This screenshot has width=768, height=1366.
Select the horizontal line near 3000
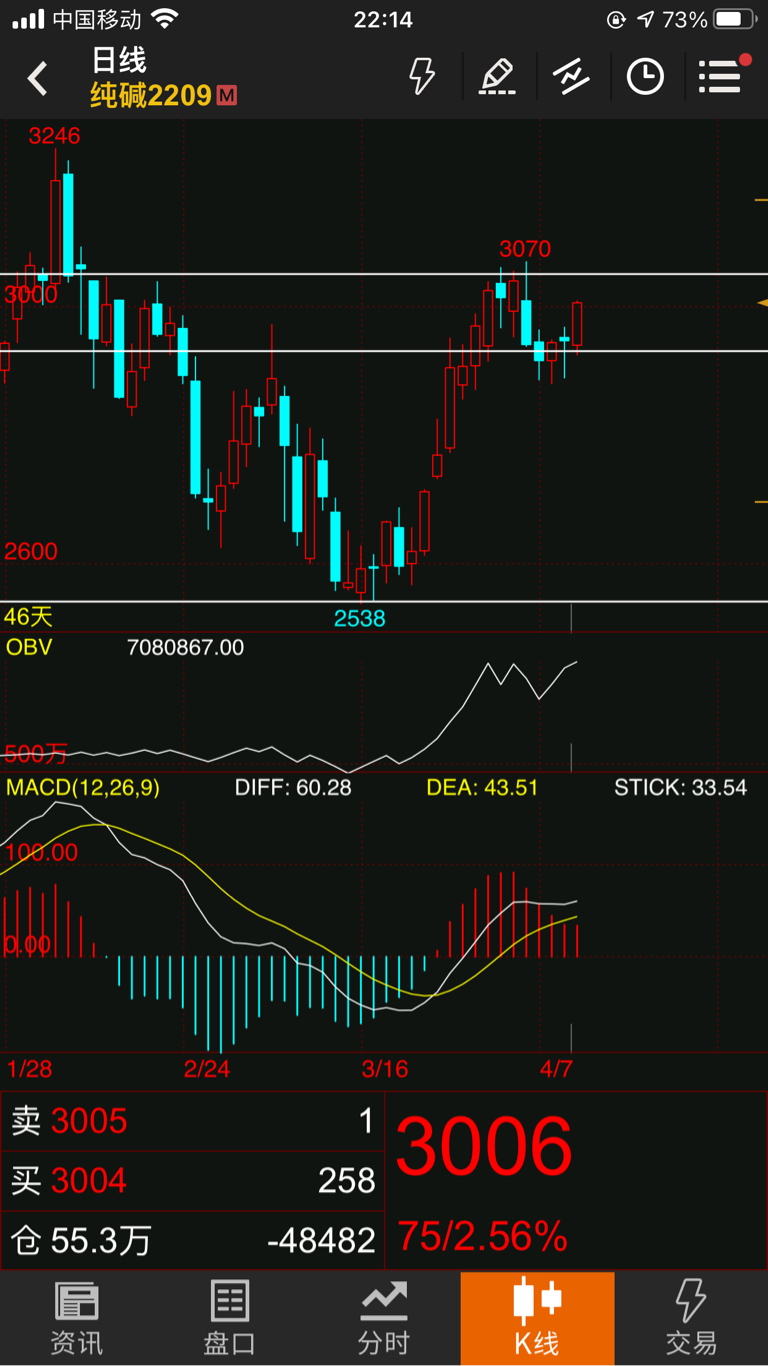click(384, 273)
